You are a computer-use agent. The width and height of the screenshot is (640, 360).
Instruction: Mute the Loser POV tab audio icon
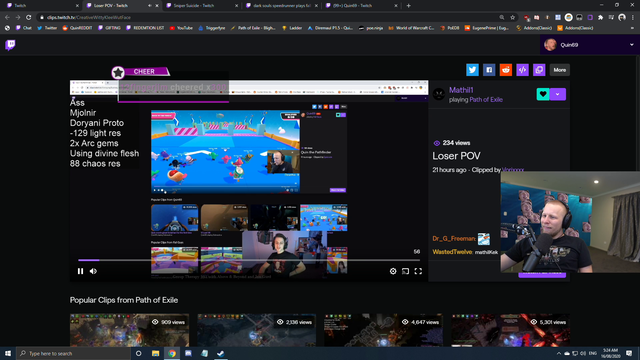149,6
